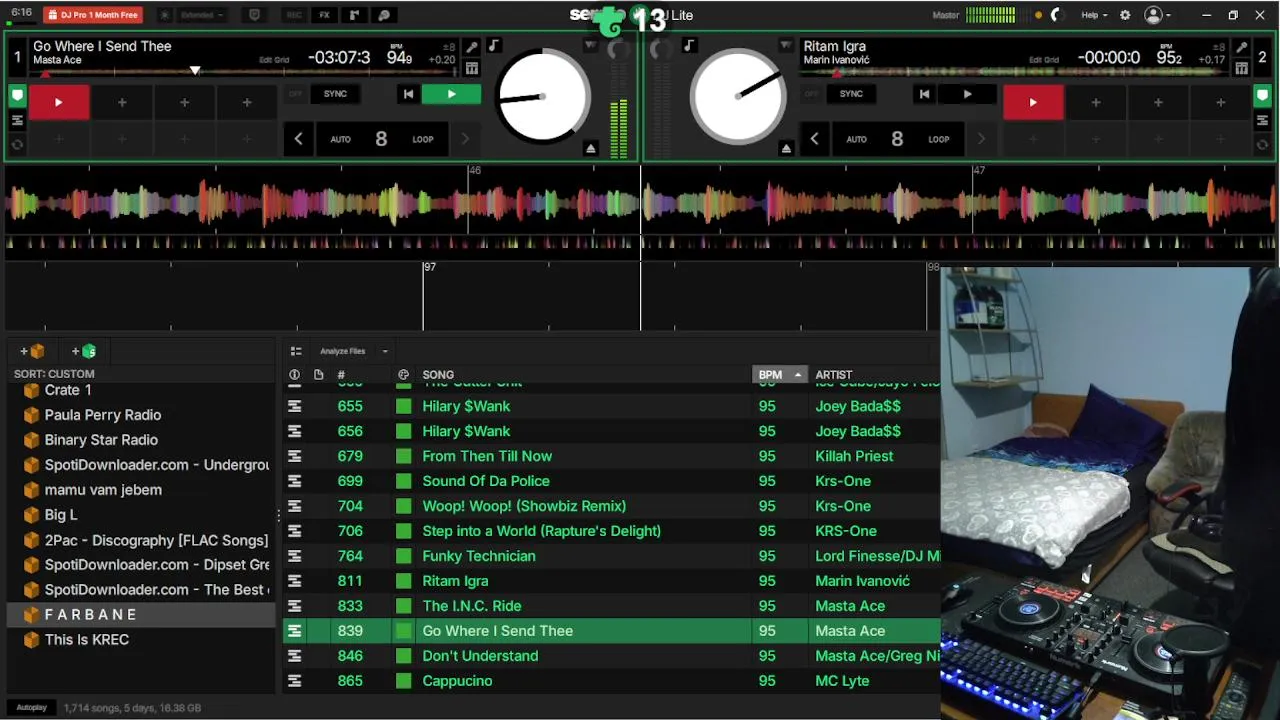Toggle Autoplay in the status bar

pyautogui.click(x=31, y=707)
